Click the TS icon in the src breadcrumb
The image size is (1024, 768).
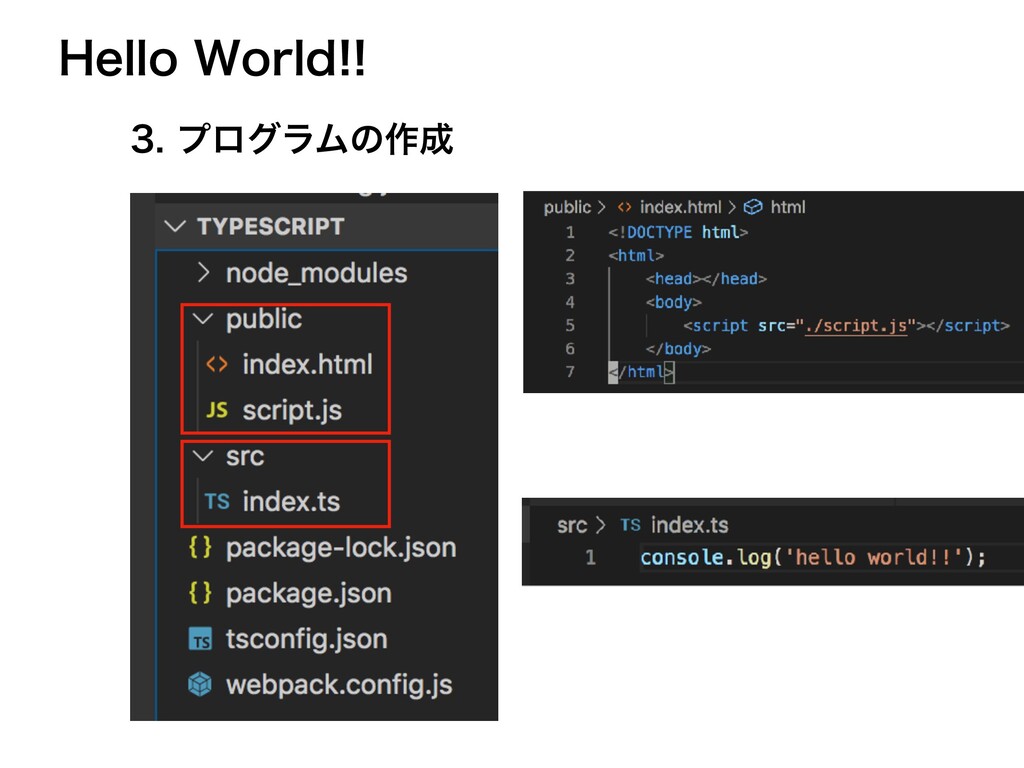pyautogui.click(x=630, y=525)
